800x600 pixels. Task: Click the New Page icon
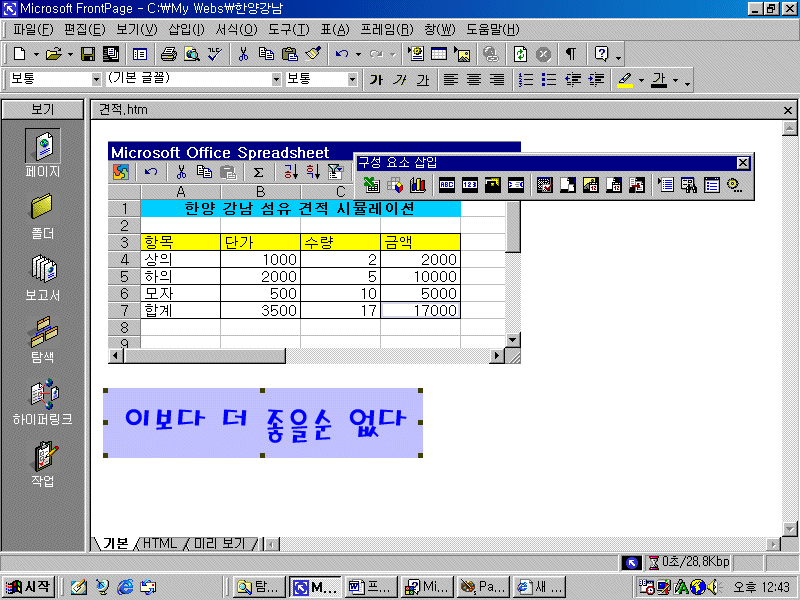click(x=19, y=54)
